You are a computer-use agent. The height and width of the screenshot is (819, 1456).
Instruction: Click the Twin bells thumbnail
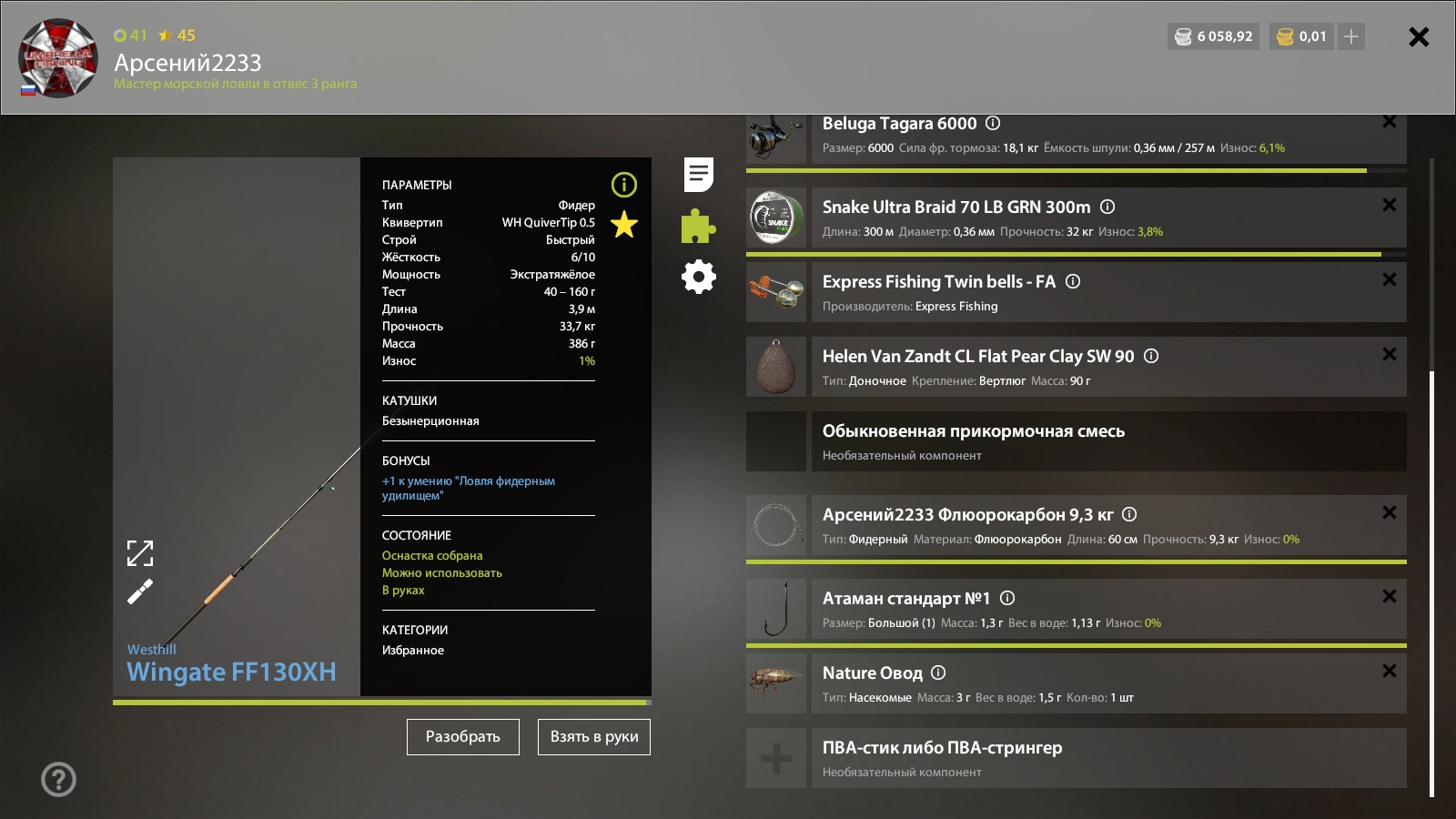(x=776, y=292)
